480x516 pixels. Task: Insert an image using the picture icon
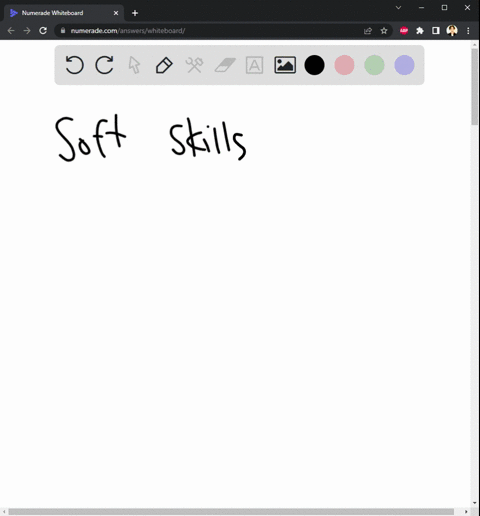[x=285, y=65]
